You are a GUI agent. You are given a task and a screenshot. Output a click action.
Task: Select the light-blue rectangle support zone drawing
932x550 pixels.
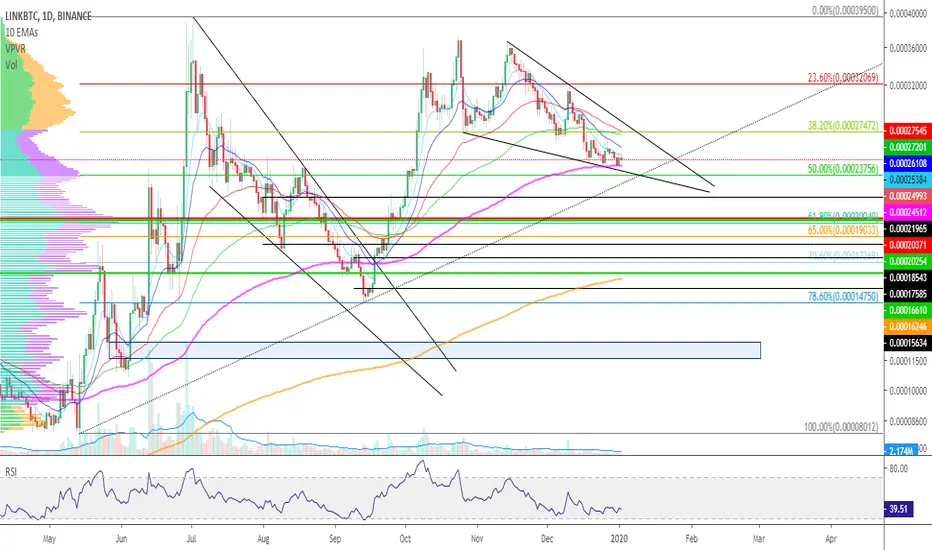pyautogui.click(x=434, y=350)
